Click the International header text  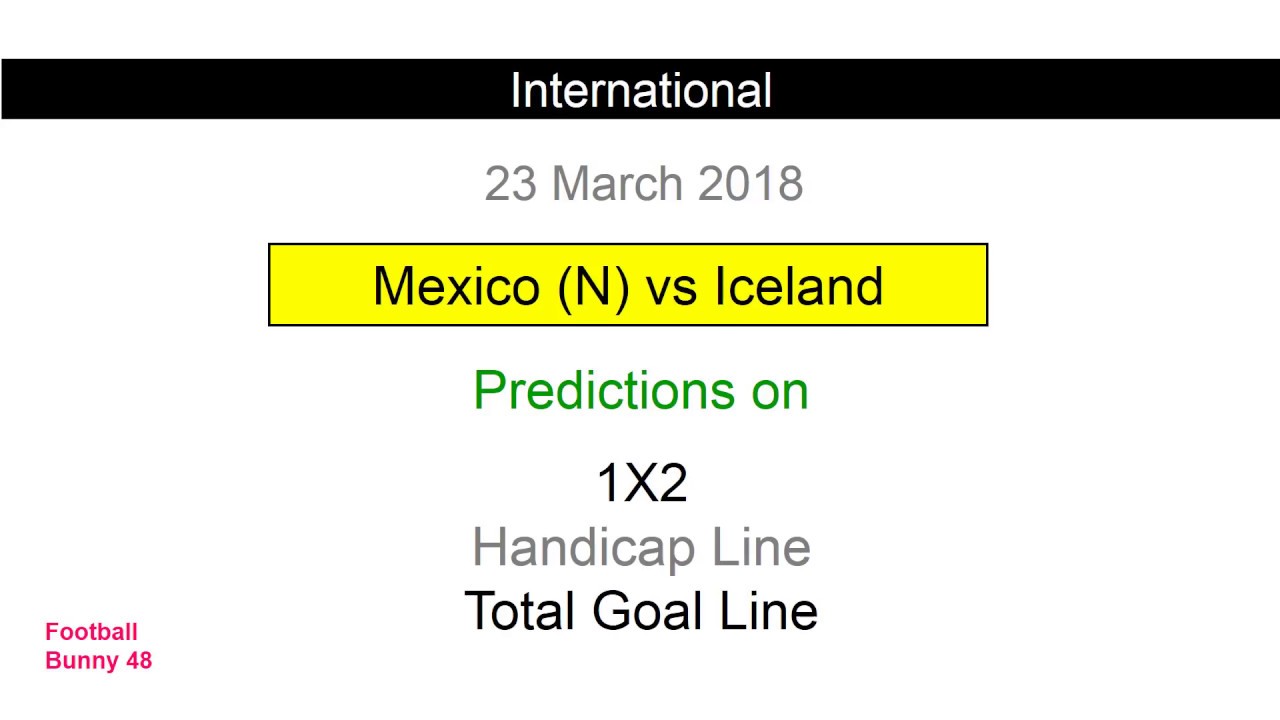click(x=641, y=90)
